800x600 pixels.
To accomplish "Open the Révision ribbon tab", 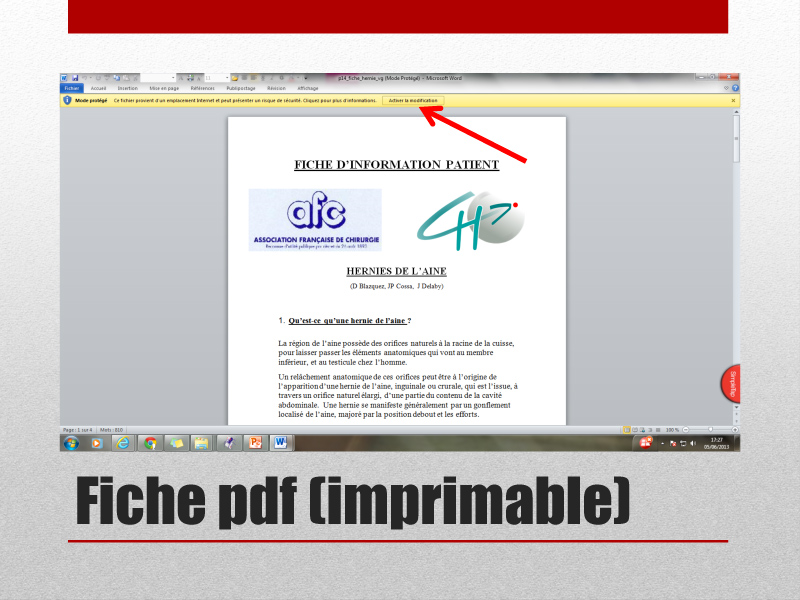I will point(276,88).
